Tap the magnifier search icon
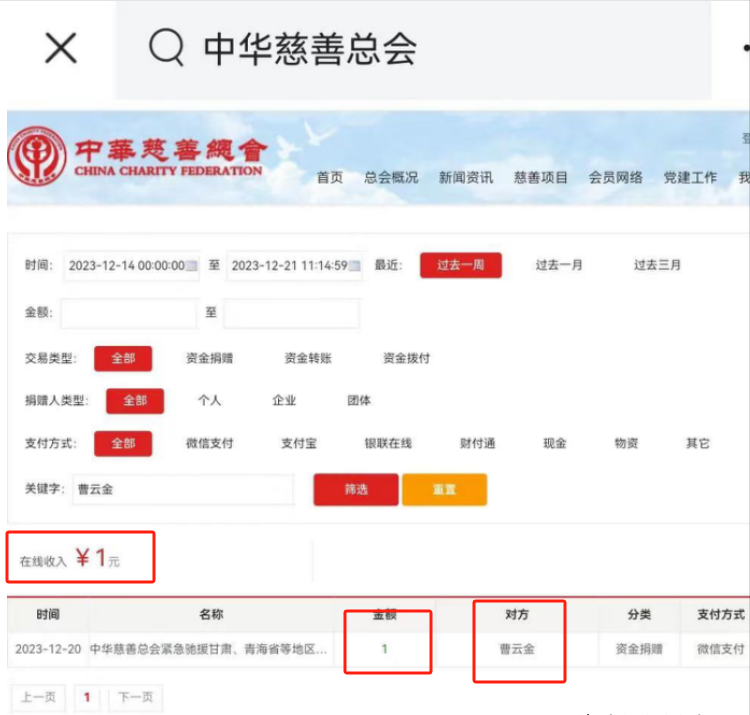 [x=166, y=47]
